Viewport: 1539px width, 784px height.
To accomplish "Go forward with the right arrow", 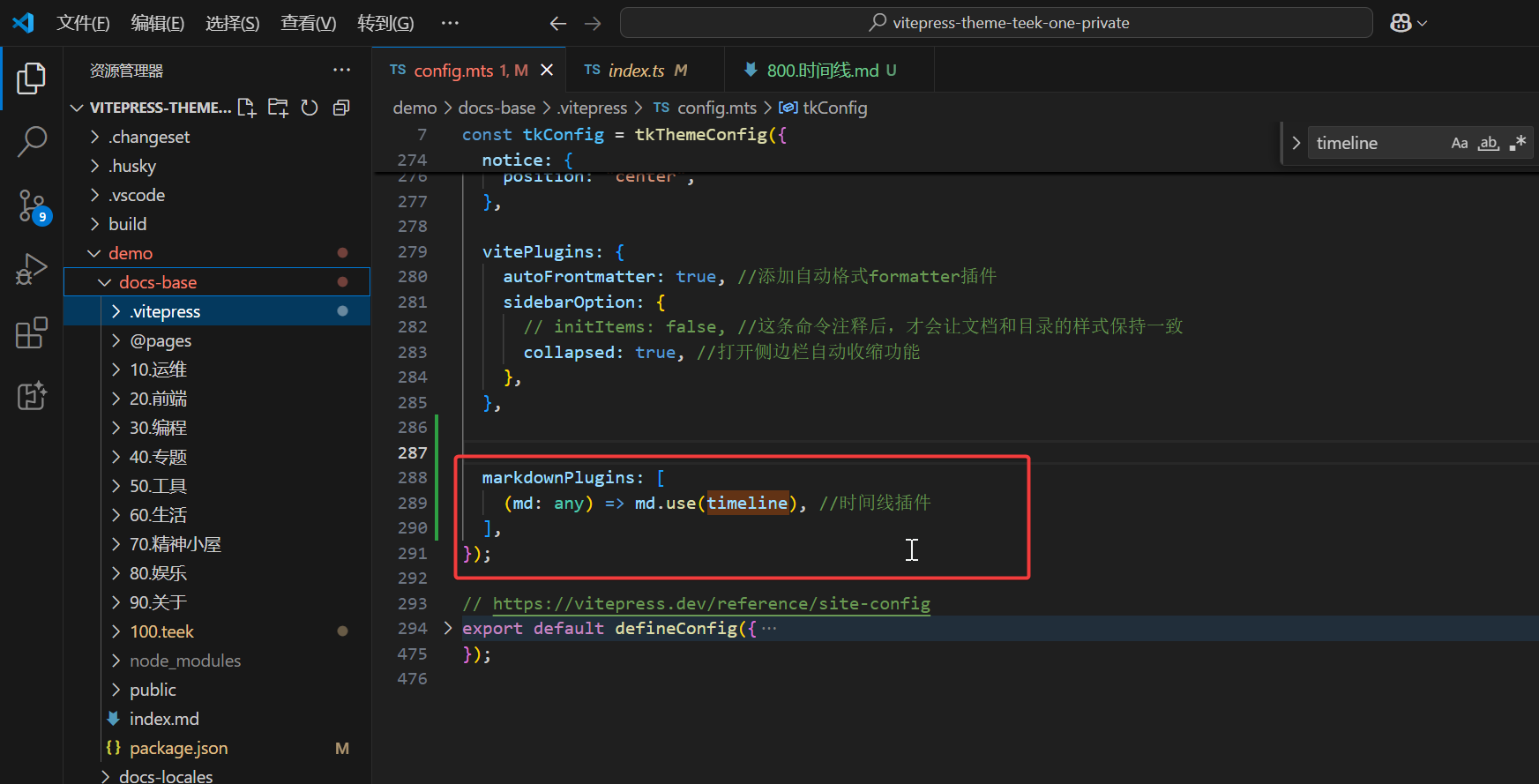I will (593, 23).
